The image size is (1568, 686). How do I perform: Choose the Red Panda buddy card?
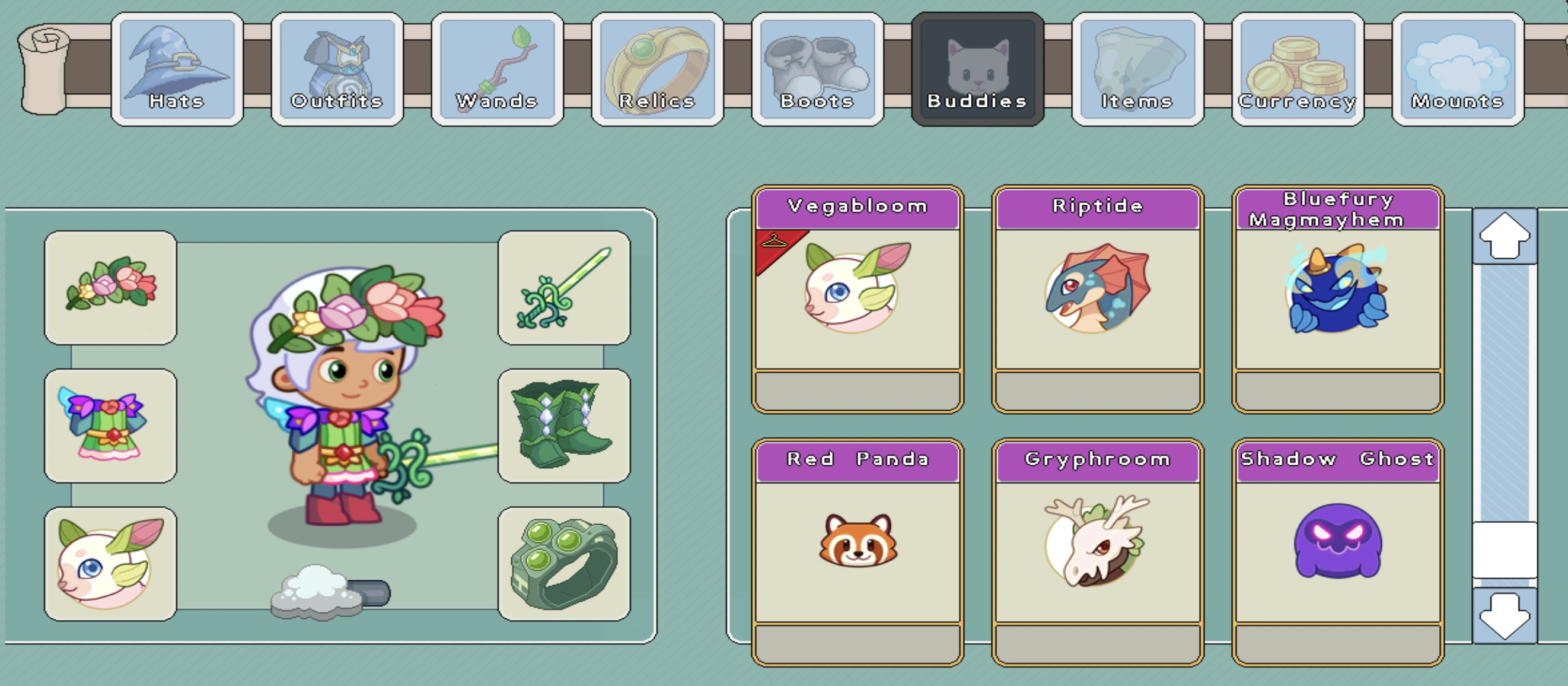pos(858,552)
